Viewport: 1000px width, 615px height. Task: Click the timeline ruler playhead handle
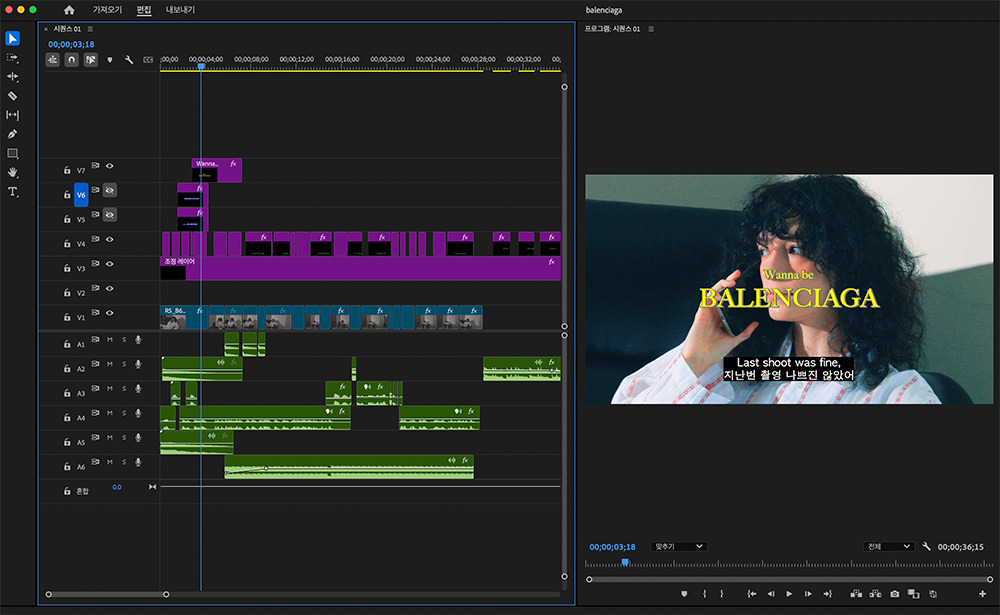(x=201, y=66)
